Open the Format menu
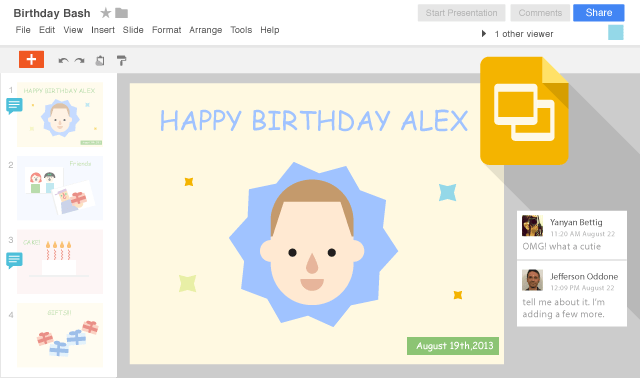This screenshot has height=378, width=640. coord(167,30)
